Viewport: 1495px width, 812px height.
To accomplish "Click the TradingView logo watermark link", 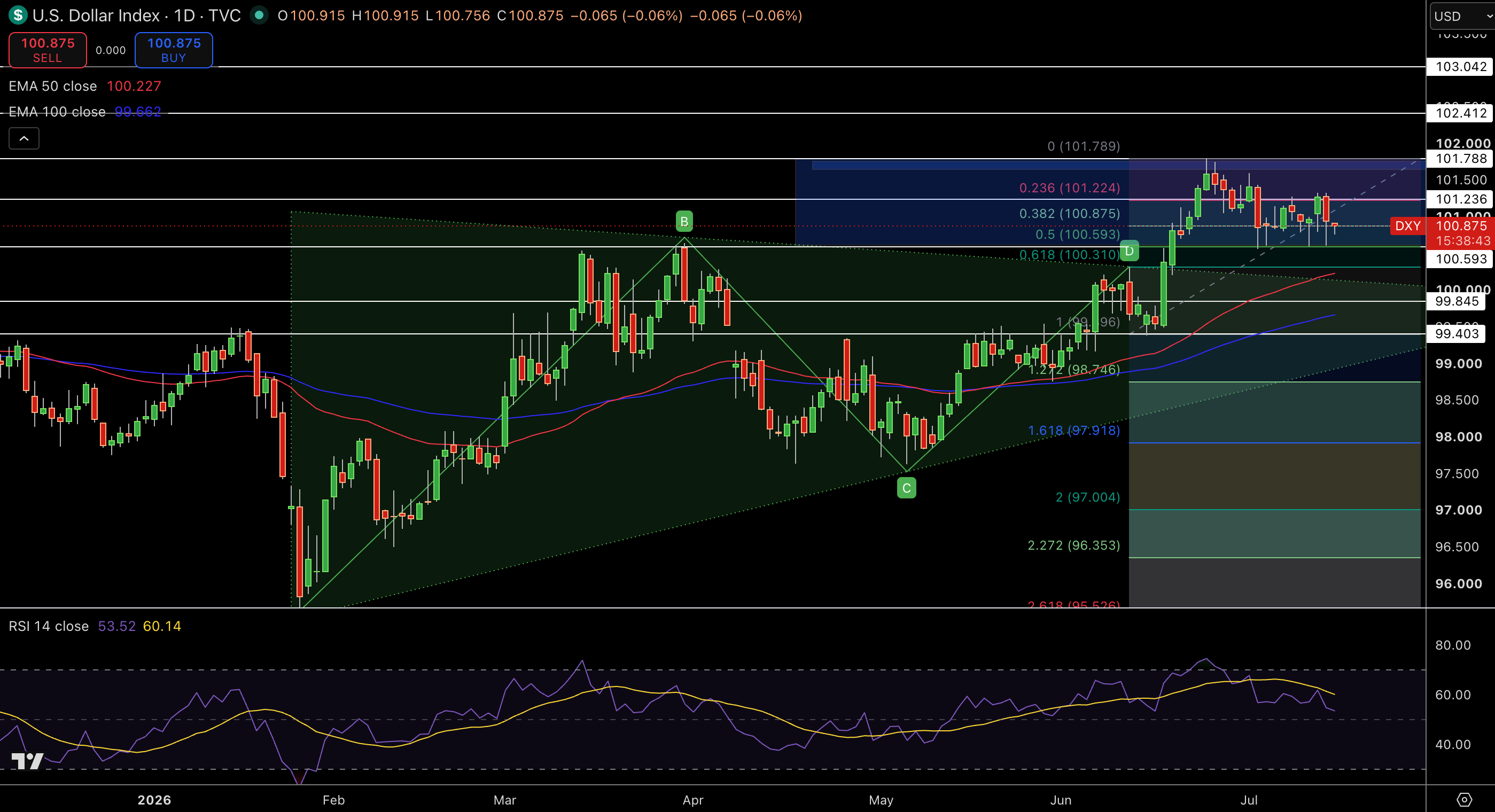I will 27,760.
